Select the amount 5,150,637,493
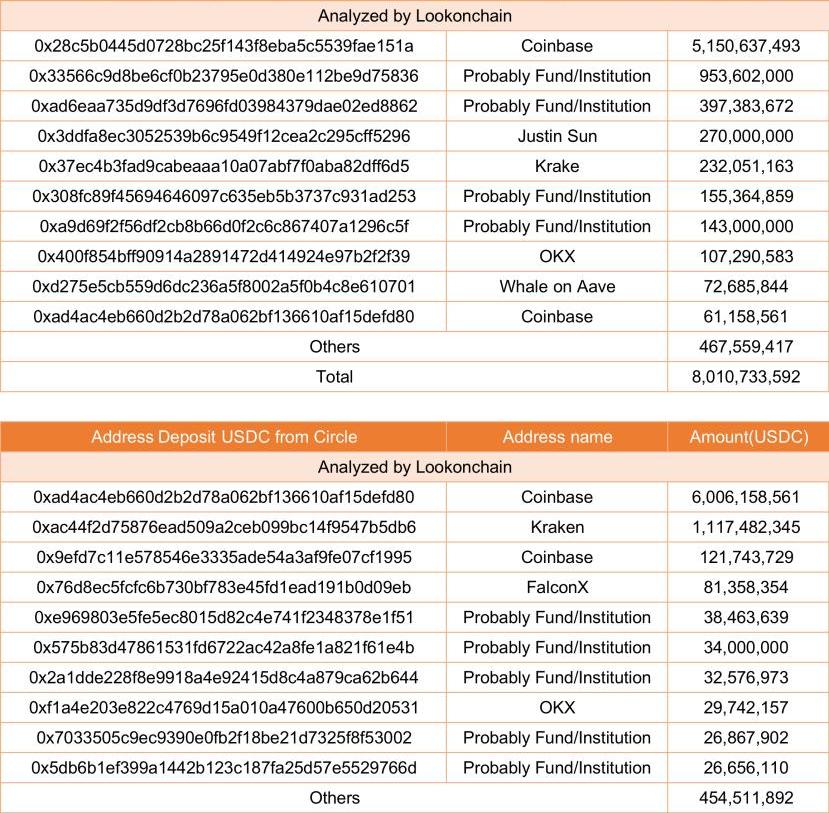829x813 pixels. click(747, 46)
